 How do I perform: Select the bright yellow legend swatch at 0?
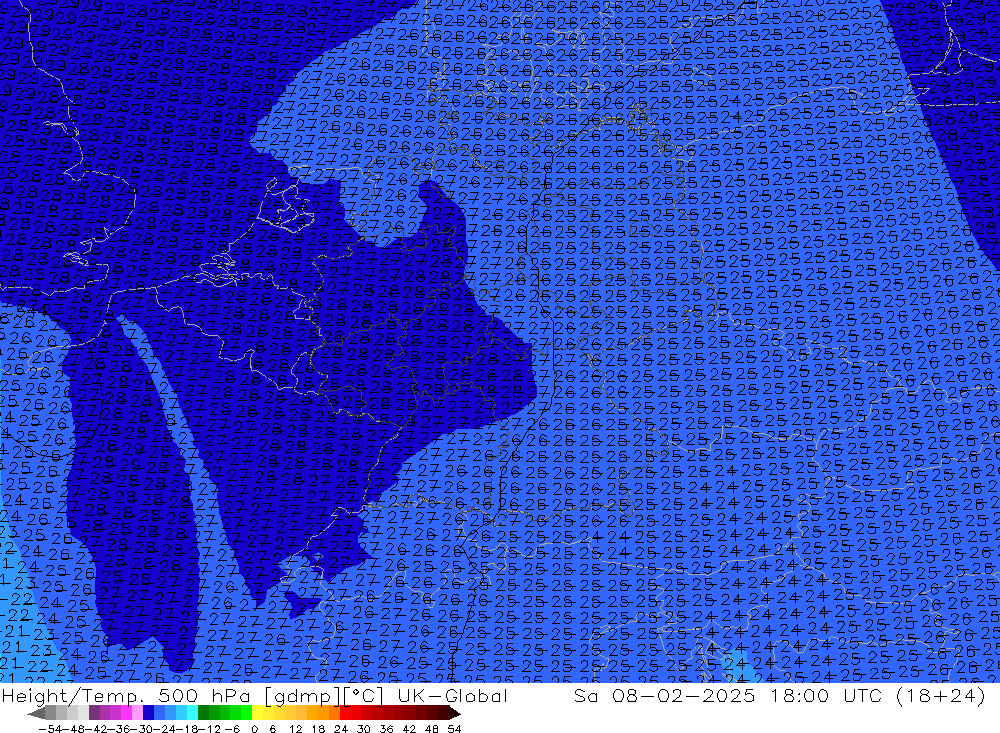[x=257, y=713]
